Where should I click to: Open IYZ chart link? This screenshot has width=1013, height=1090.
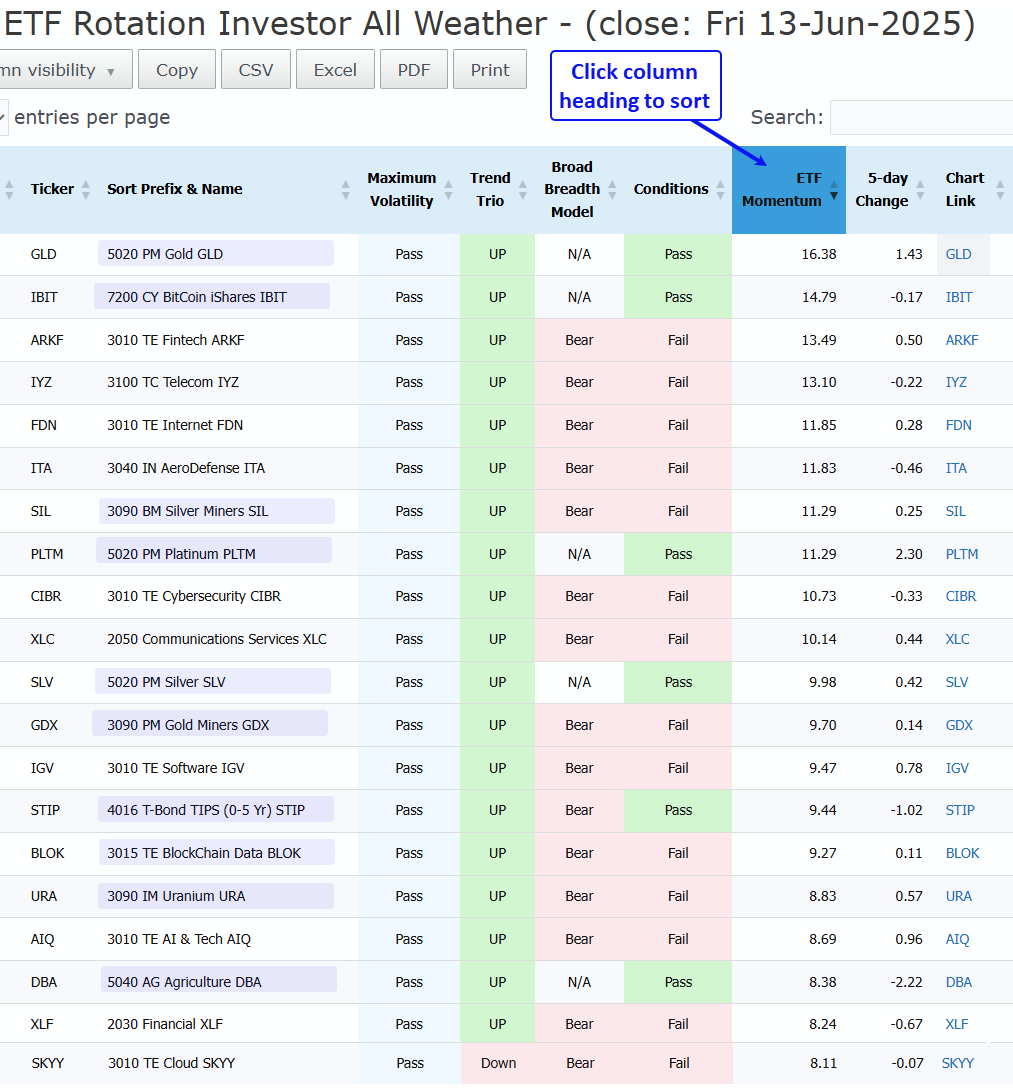coord(956,382)
